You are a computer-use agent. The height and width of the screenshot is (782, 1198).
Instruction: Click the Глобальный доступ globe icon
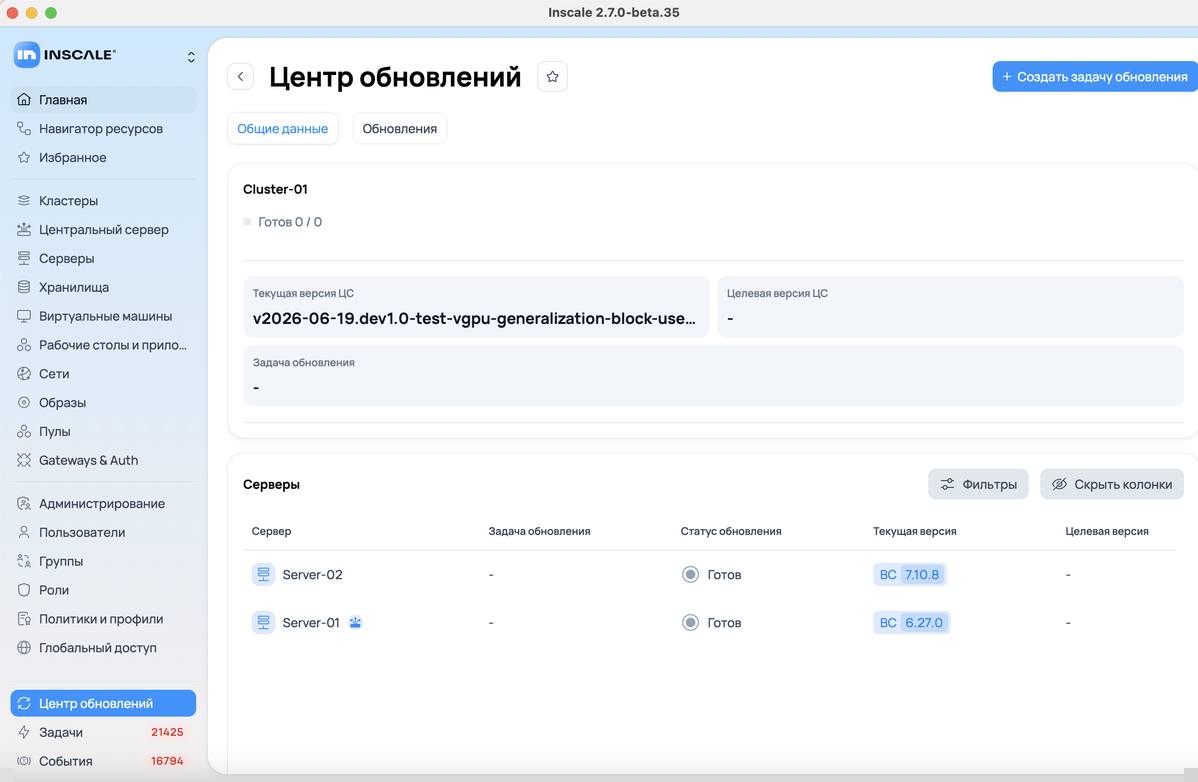point(24,648)
